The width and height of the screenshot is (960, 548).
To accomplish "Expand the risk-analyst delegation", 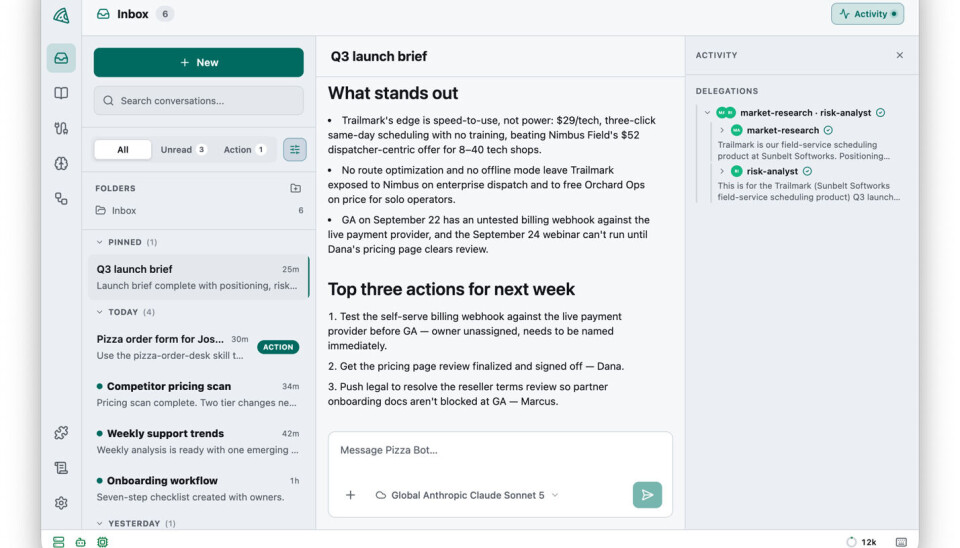I will [722, 171].
